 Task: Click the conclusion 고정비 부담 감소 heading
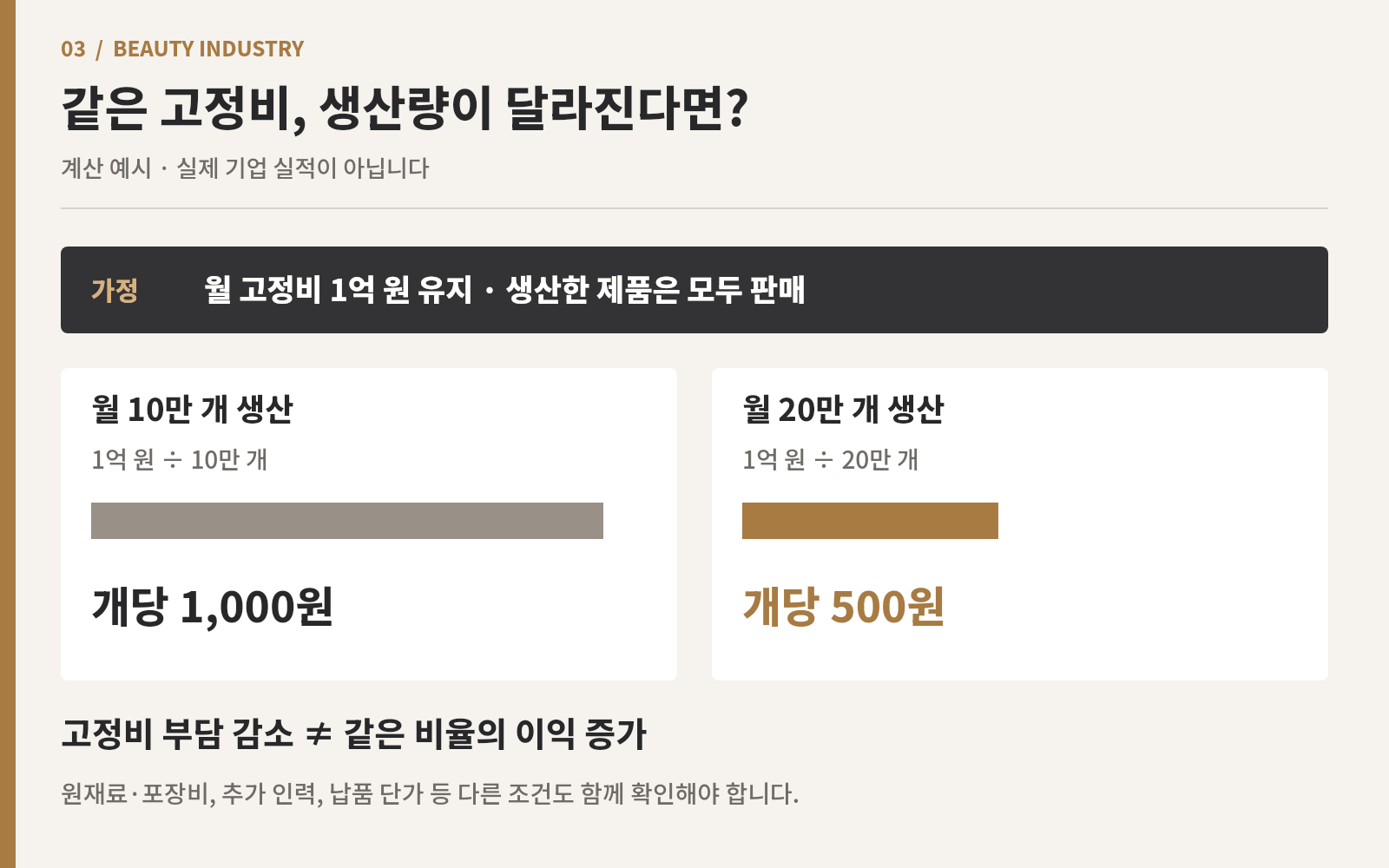click(178, 733)
